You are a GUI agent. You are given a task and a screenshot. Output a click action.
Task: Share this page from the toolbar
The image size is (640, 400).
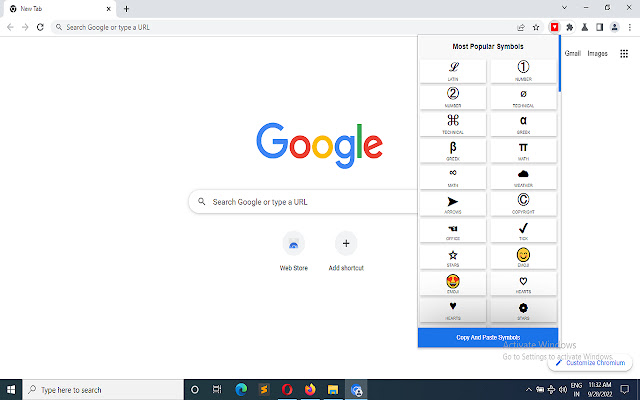click(x=521, y=27)
